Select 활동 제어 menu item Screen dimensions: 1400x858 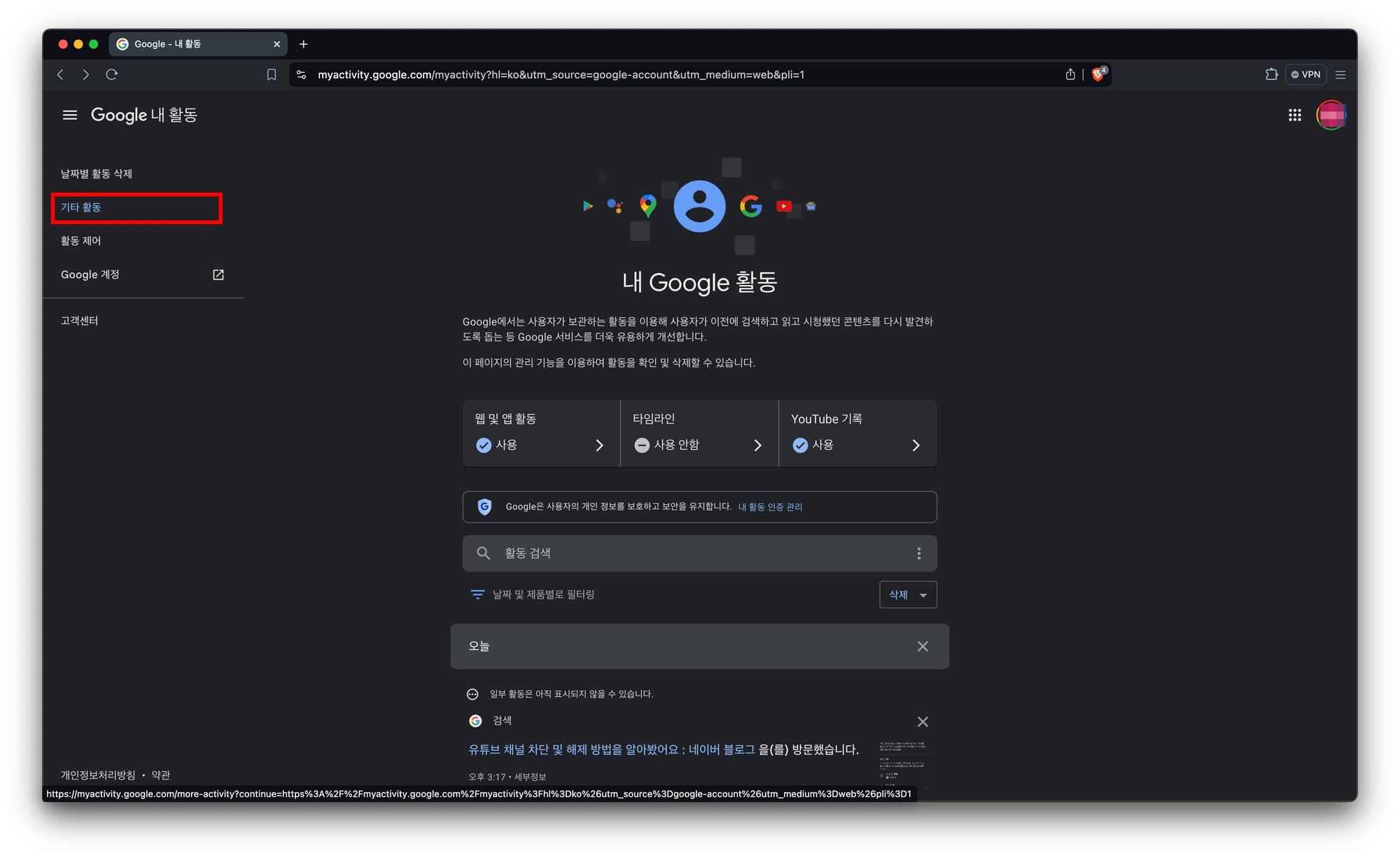tap(82, 240)
